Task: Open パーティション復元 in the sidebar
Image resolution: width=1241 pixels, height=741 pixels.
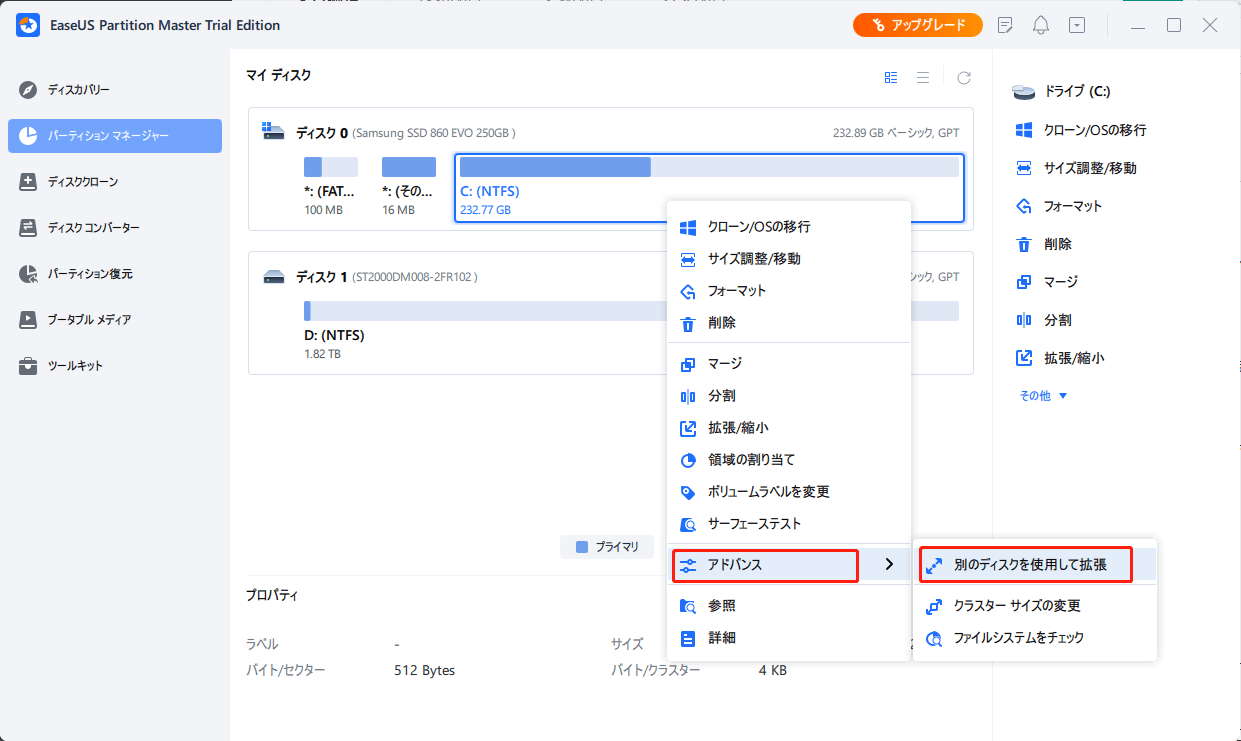Action: (89, 274)
